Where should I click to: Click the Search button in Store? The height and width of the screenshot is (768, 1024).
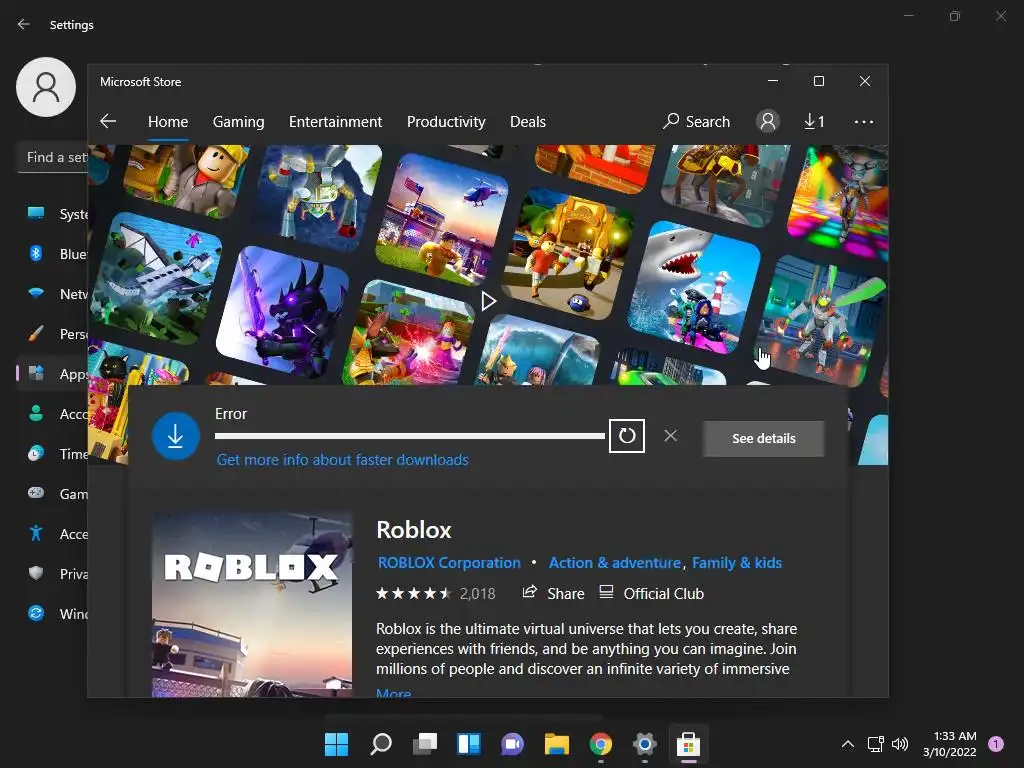click(696, 121)
